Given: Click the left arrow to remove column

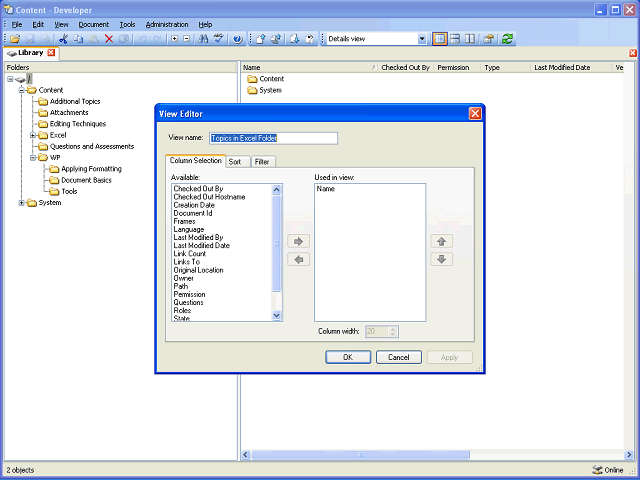Looking at the screenshot, I should click(x=298, y=259).
